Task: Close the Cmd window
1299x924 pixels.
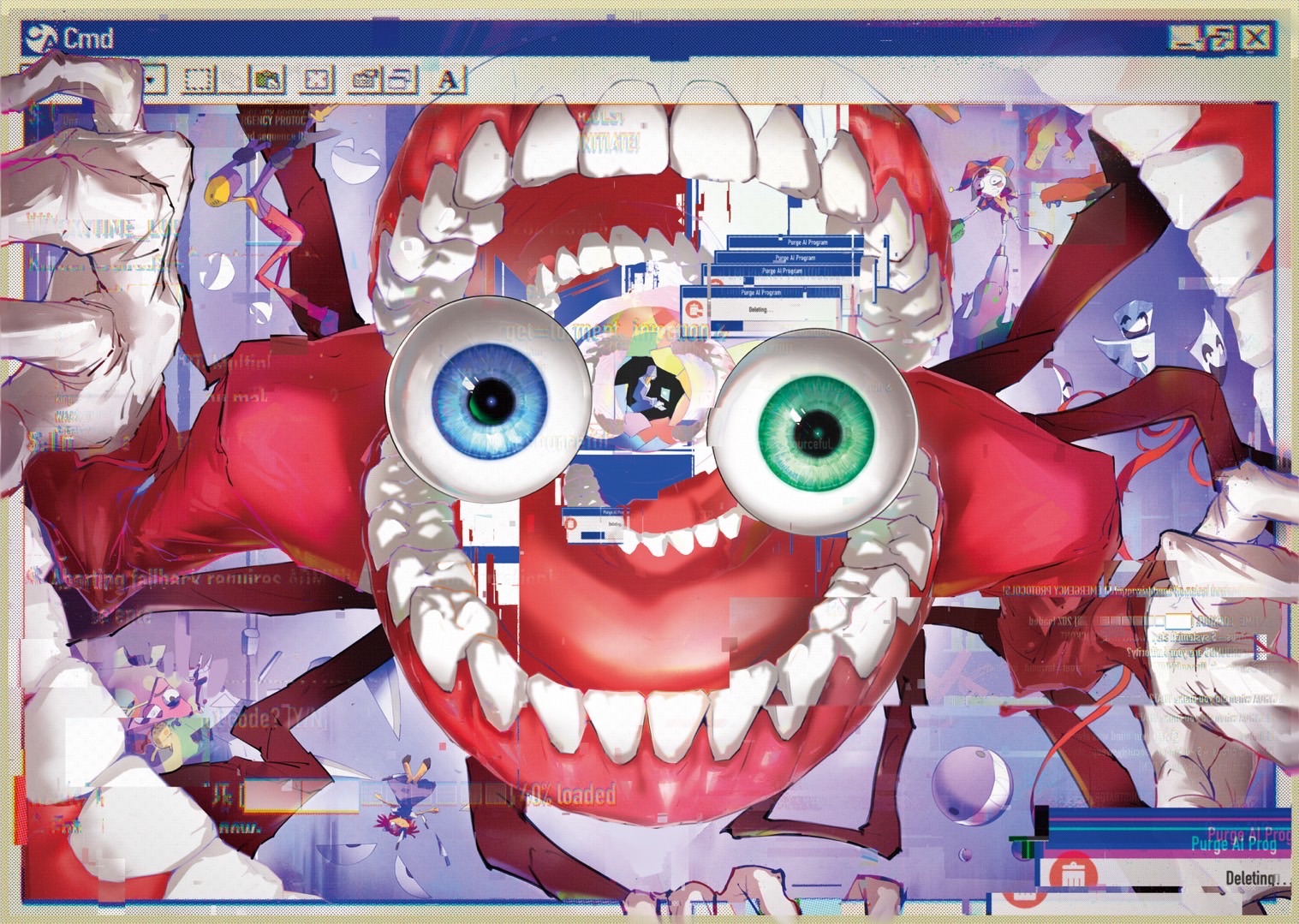Action: (x=1255, y=38)
